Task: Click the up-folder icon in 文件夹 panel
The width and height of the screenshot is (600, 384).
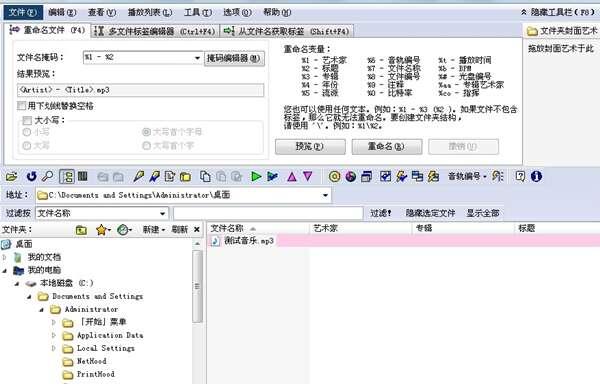Action: tap(81, 230)
